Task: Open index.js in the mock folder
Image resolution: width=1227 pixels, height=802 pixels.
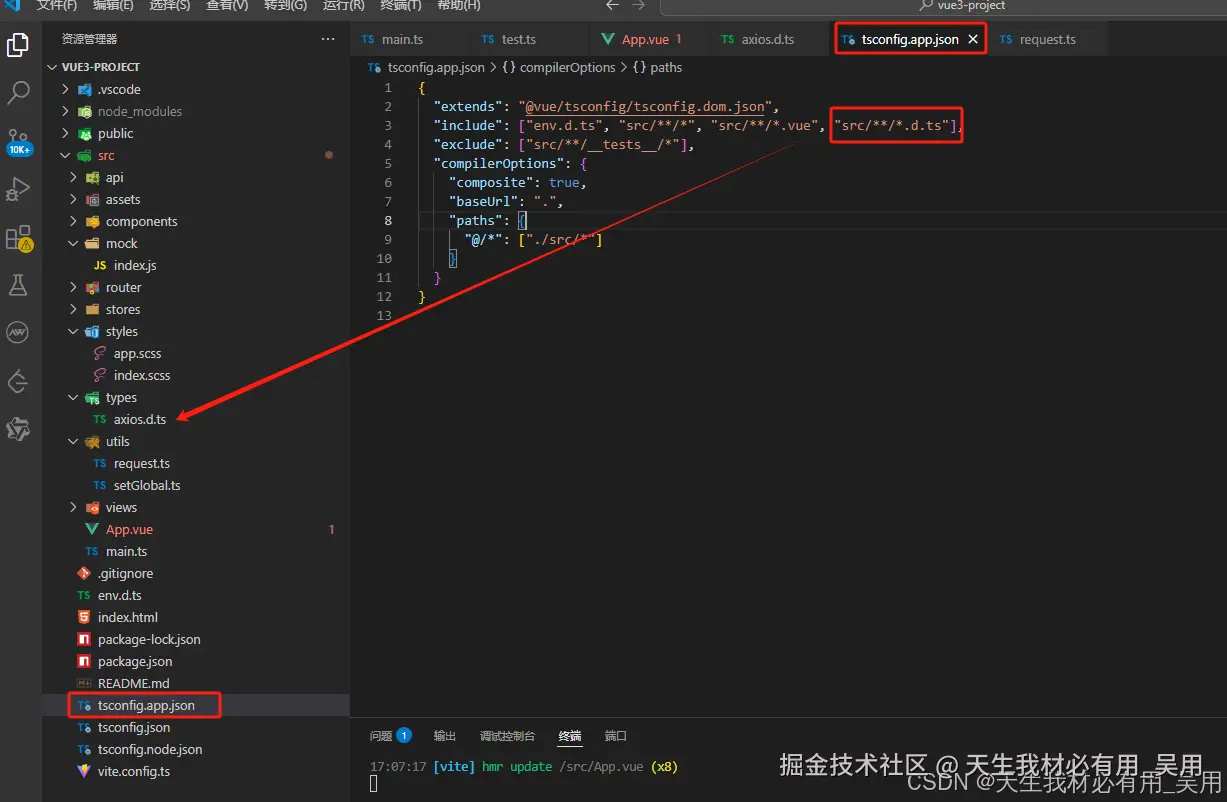Action: 196,265
